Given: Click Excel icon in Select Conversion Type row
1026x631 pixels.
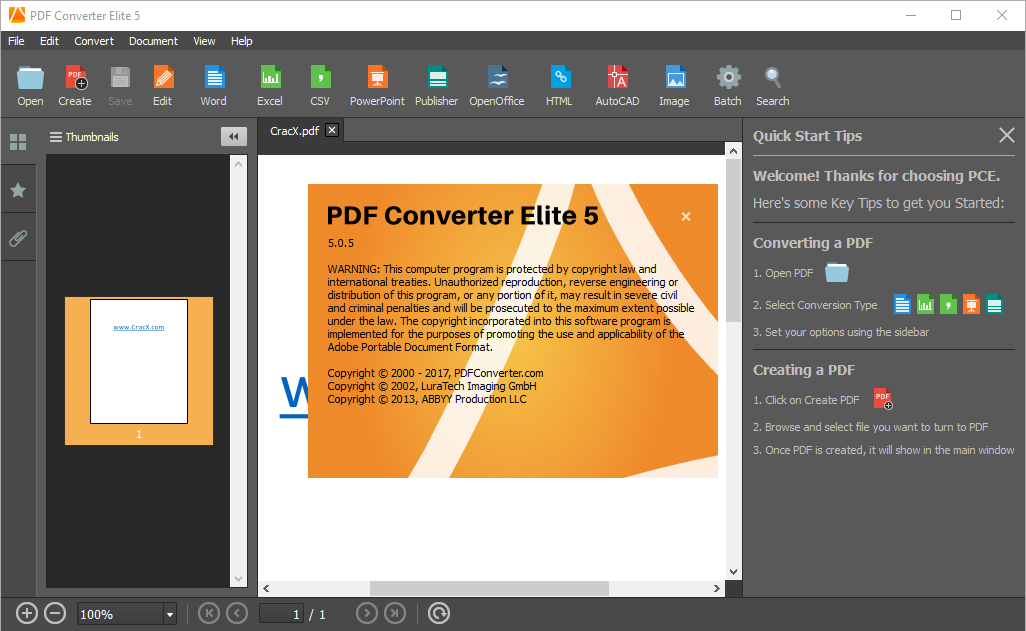Looking at the screenshot, I should click(x=925, y=304).
